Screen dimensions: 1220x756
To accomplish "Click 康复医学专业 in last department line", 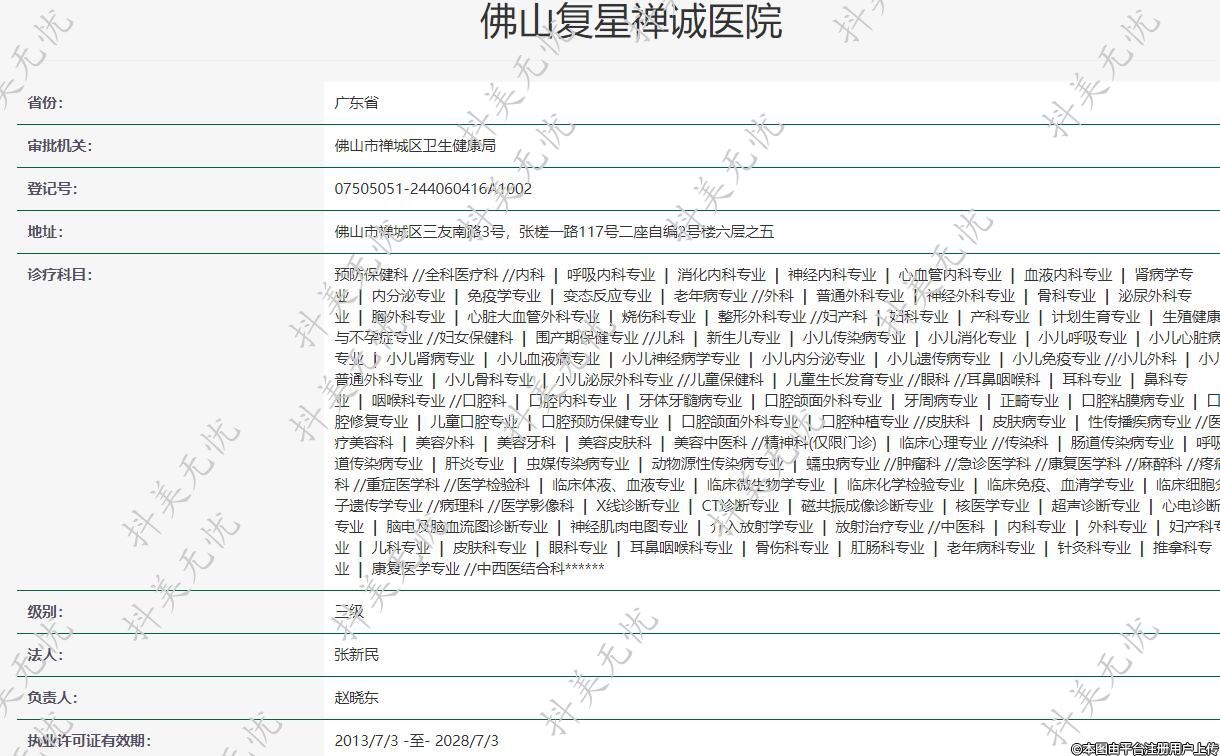I will tap(415, 569).
